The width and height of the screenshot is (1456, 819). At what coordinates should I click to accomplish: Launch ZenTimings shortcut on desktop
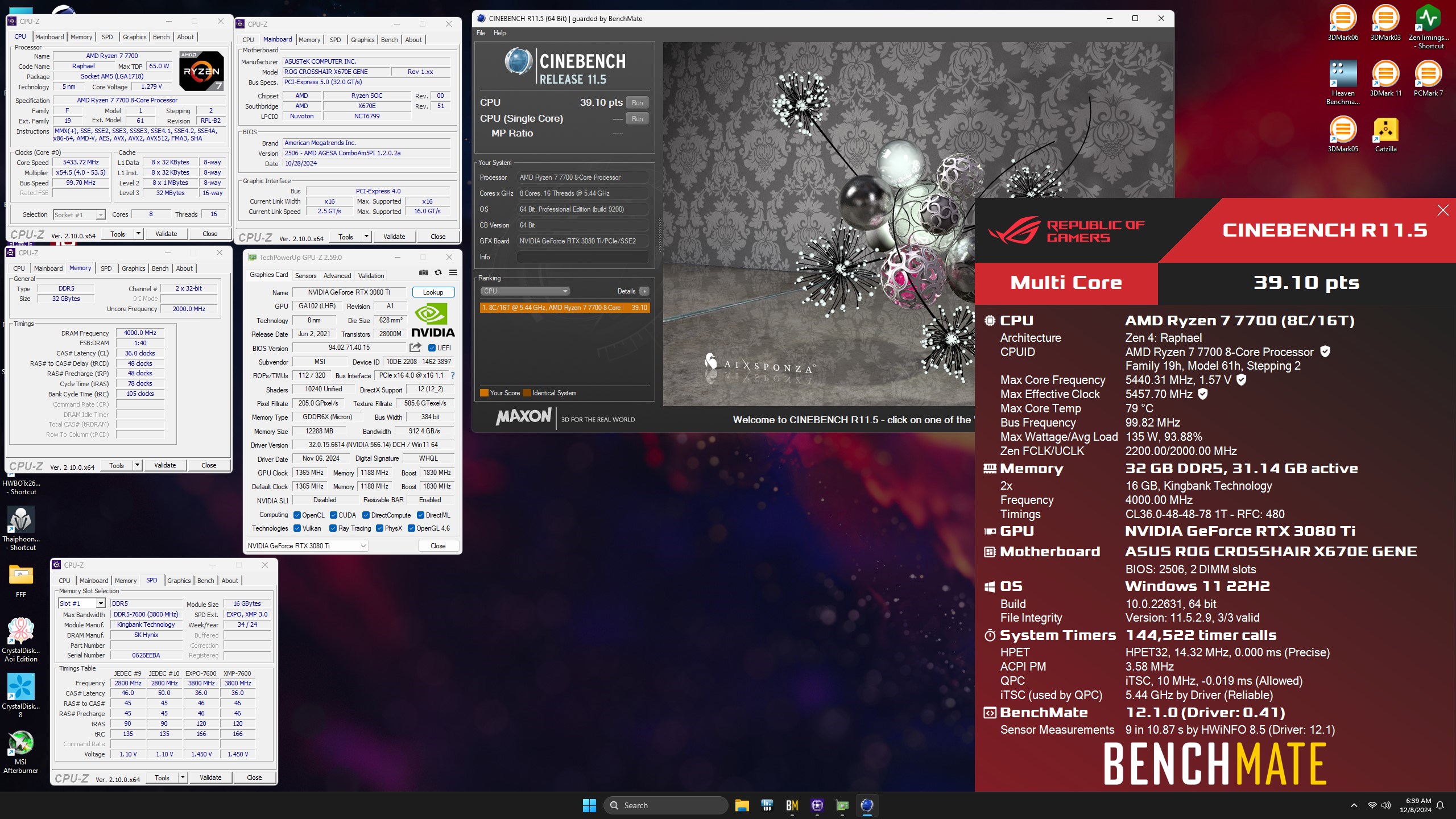click(x=1428, y=27)
